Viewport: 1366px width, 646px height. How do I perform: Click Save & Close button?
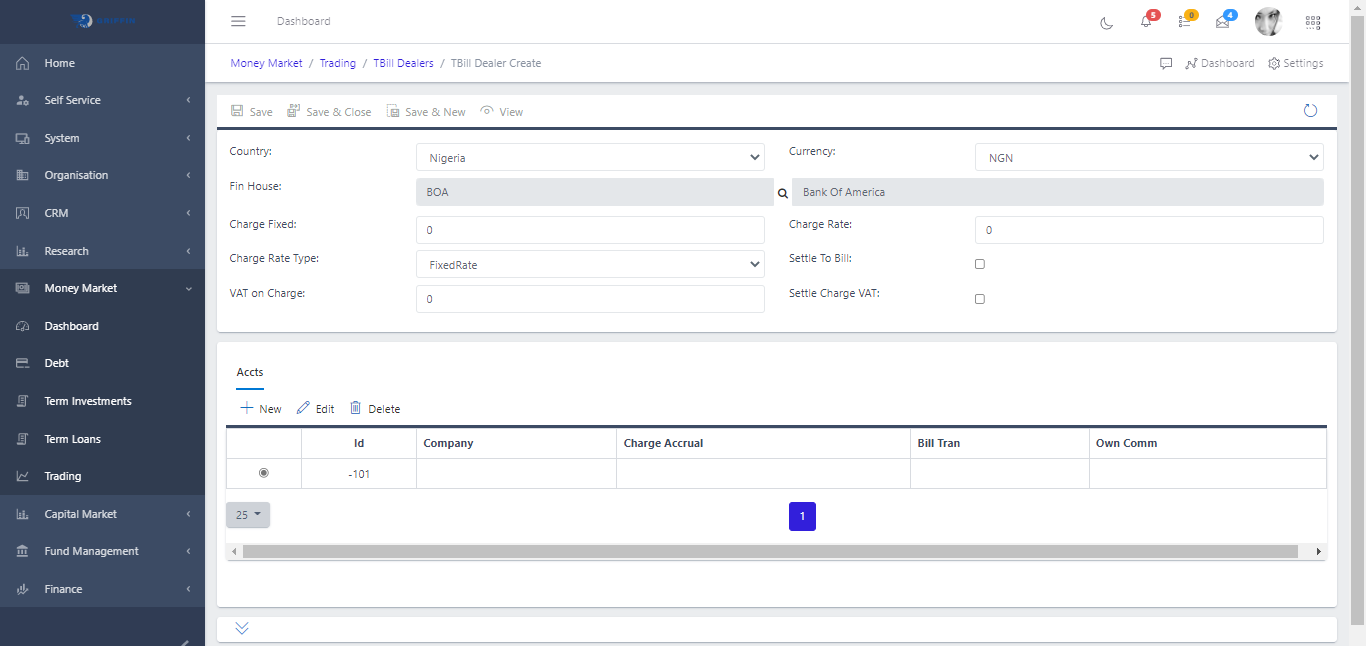pos(329,112)
